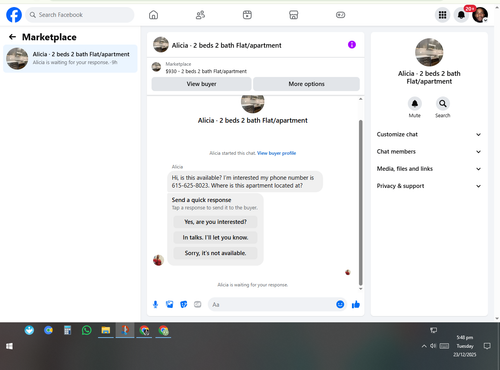
Task: Open the Gaming icon in top navigation
Action: tap(340, 15)
